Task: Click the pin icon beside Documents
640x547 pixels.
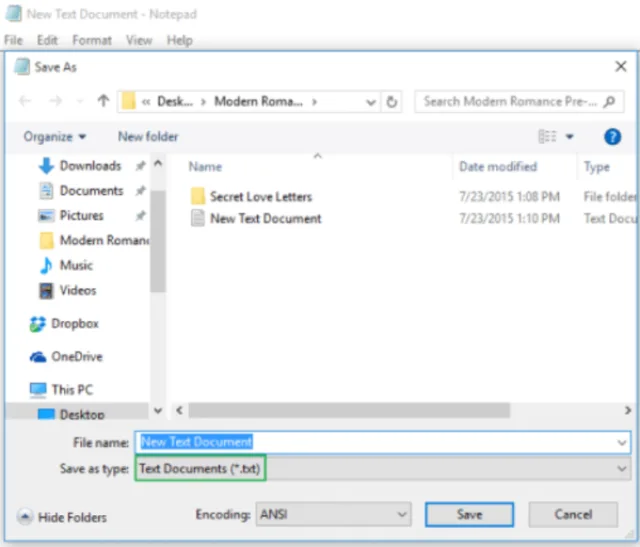Action: click(x=140, y=191)
